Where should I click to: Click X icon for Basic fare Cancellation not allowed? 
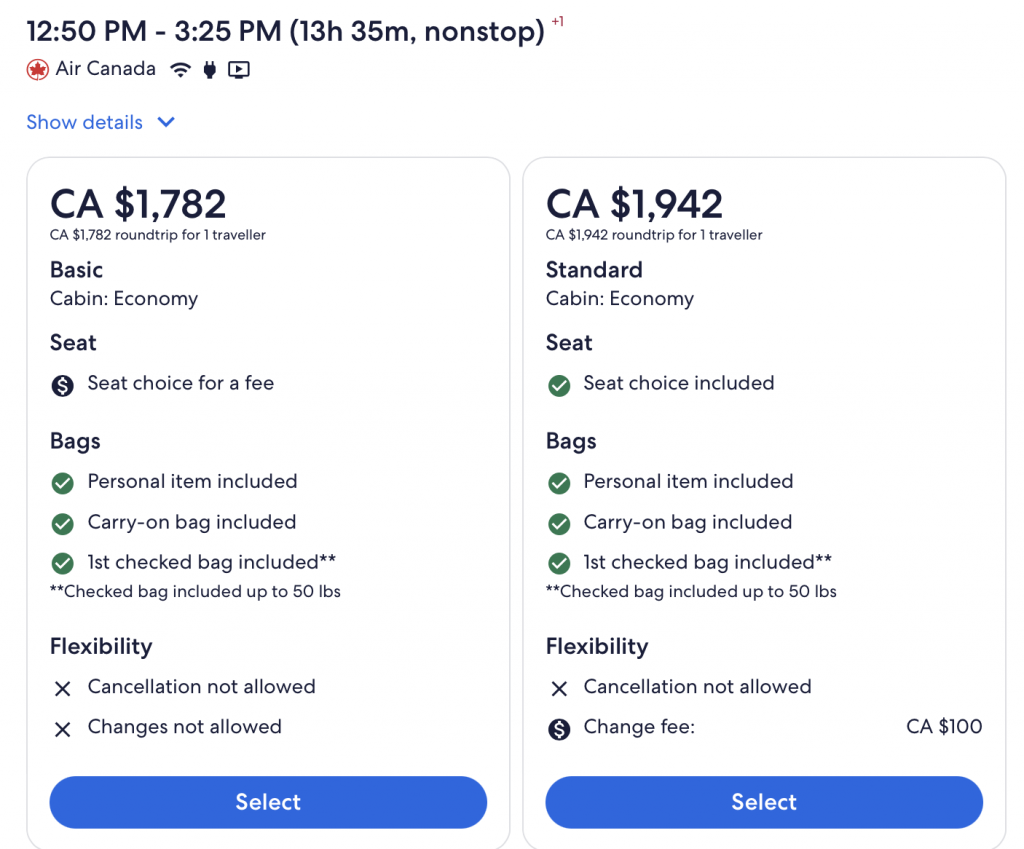(63, 688)
